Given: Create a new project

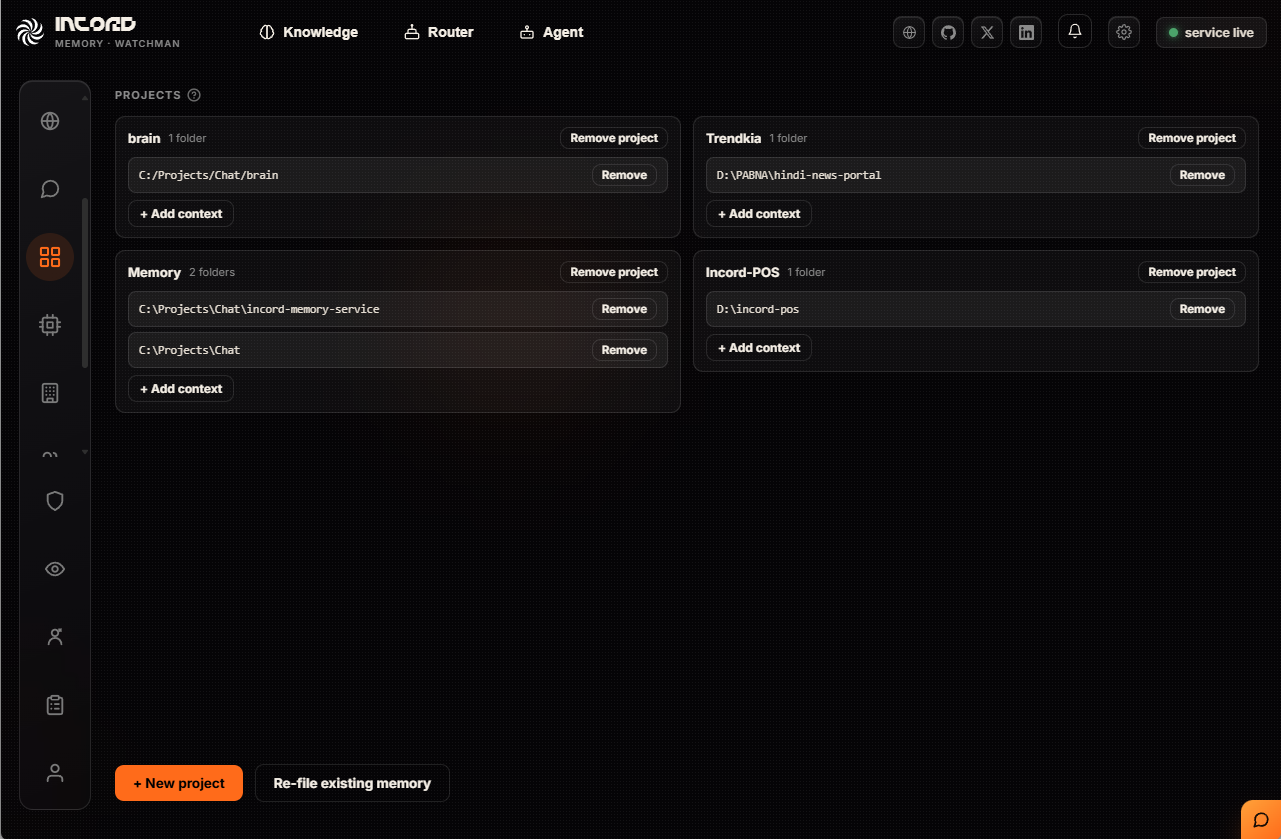Looking at the screenshot, I should pos(179,783).
